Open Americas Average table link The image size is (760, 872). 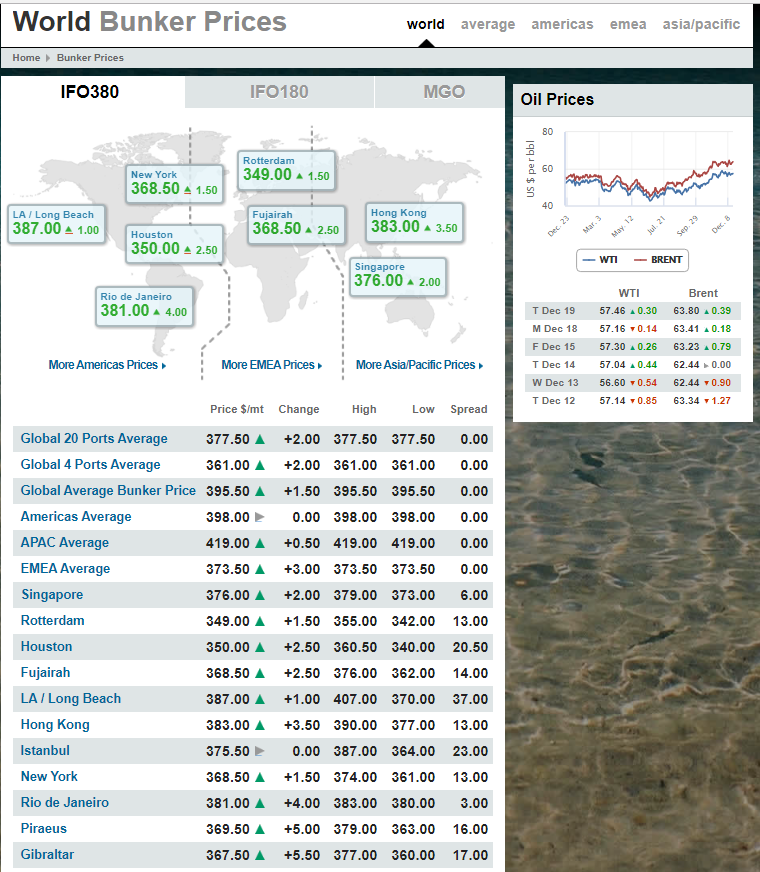coord(76,517)
